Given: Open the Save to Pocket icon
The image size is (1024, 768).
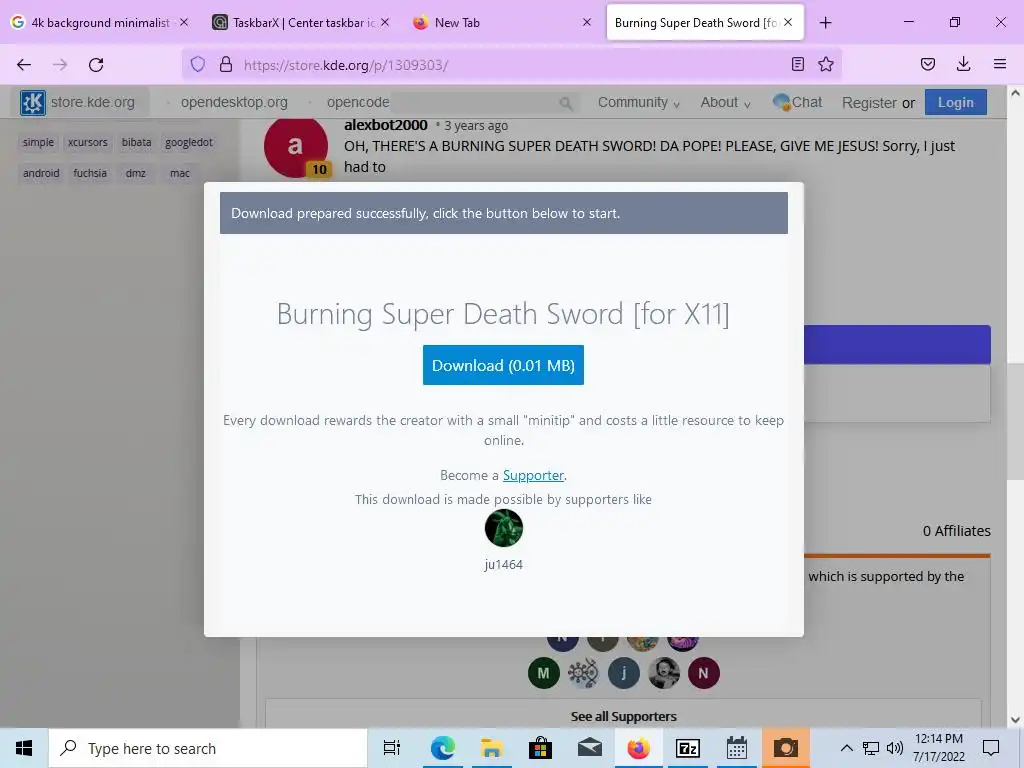Looking at the screenshot, I should pyautogui.click(x=928, y=64).
